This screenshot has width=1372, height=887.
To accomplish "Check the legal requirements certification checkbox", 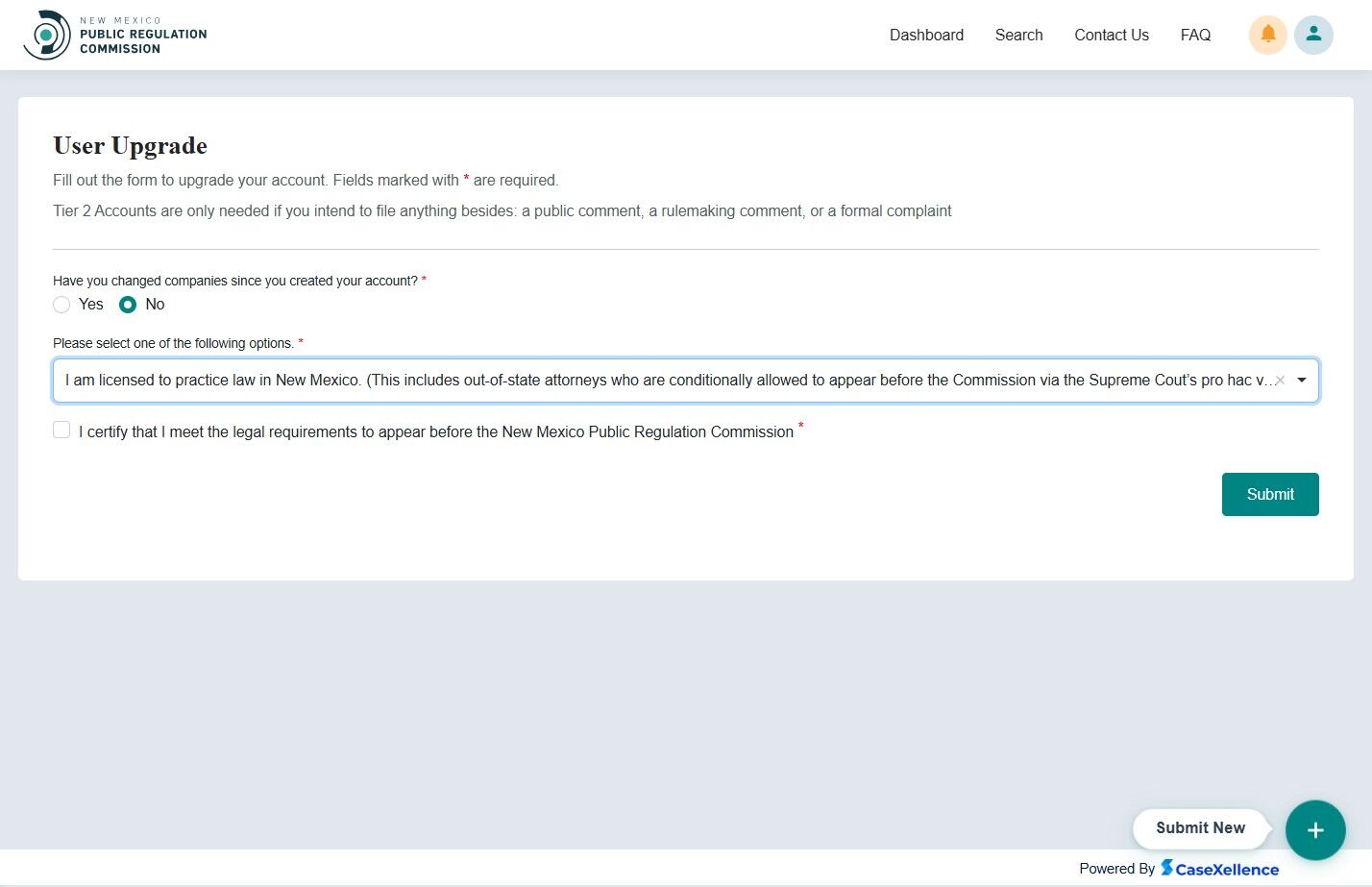I will [x=61, y=430].
